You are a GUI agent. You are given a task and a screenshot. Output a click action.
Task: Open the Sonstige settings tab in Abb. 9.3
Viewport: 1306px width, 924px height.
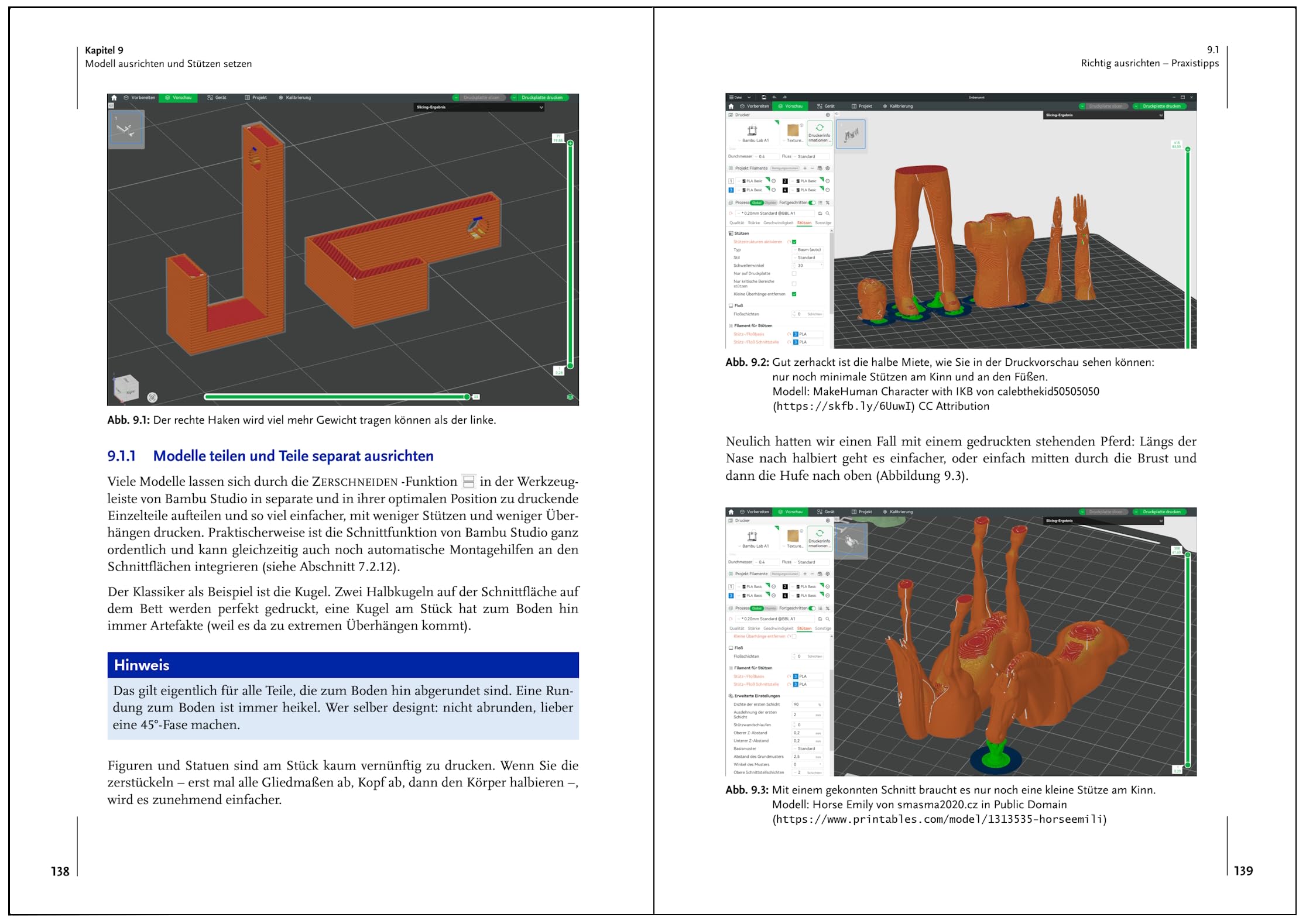click(x=823, y=628)
